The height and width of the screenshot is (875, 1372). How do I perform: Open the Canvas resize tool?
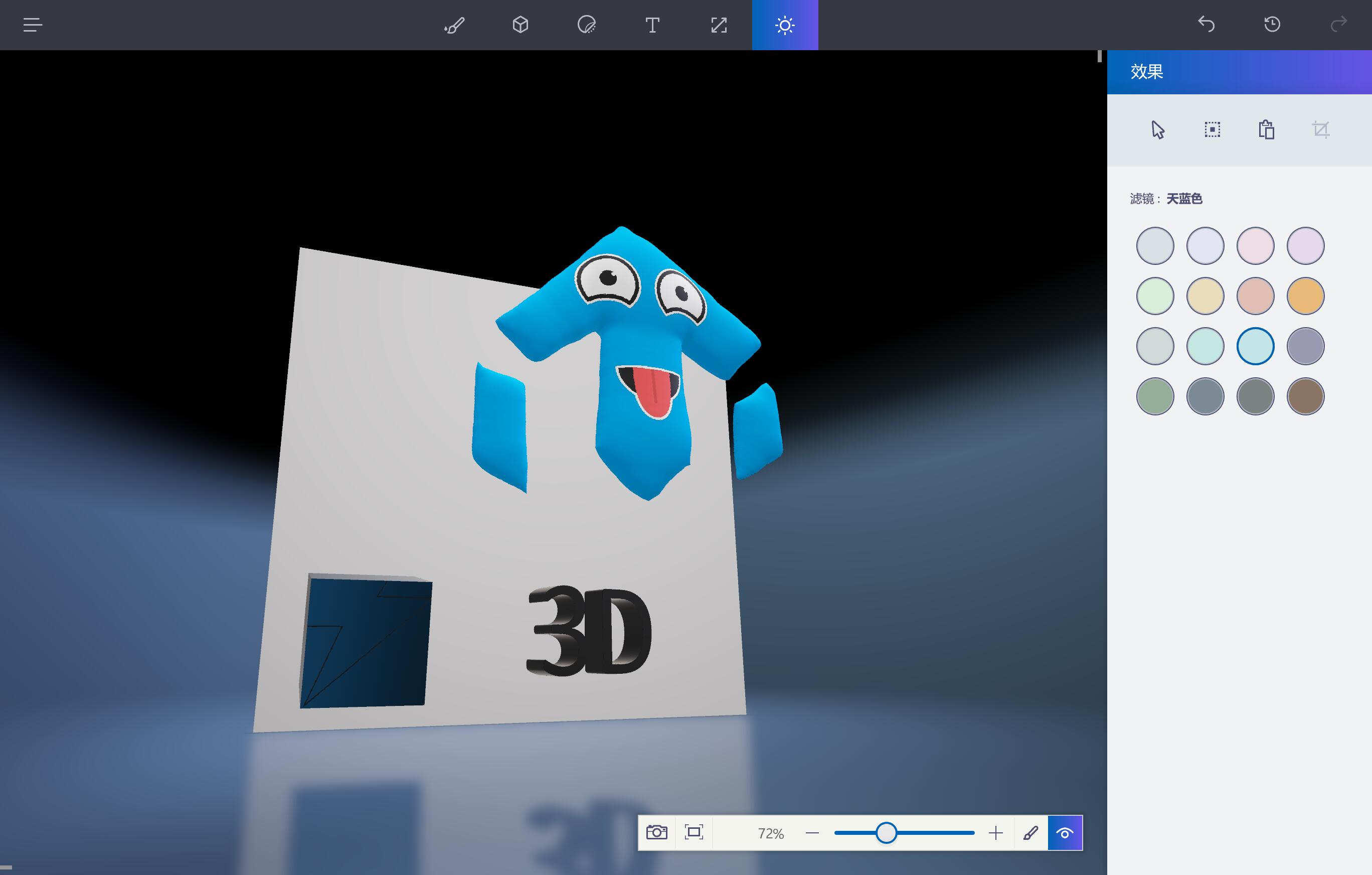719,25
